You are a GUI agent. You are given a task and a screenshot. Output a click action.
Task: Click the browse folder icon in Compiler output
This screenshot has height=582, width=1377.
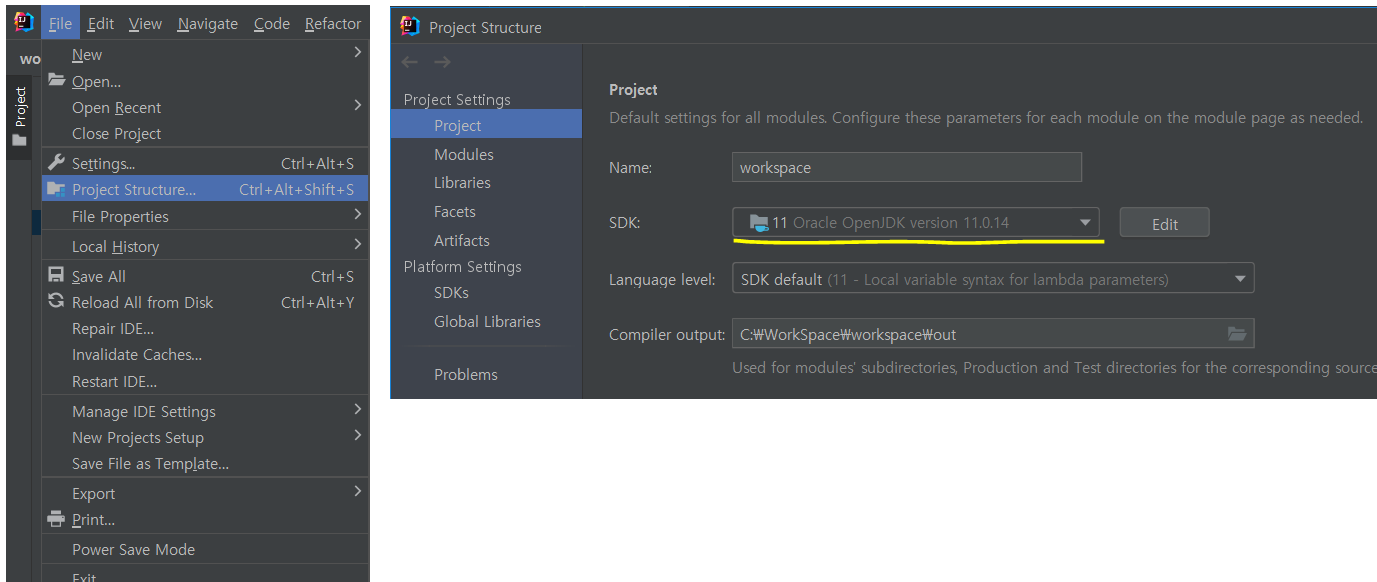(1237, 334)
